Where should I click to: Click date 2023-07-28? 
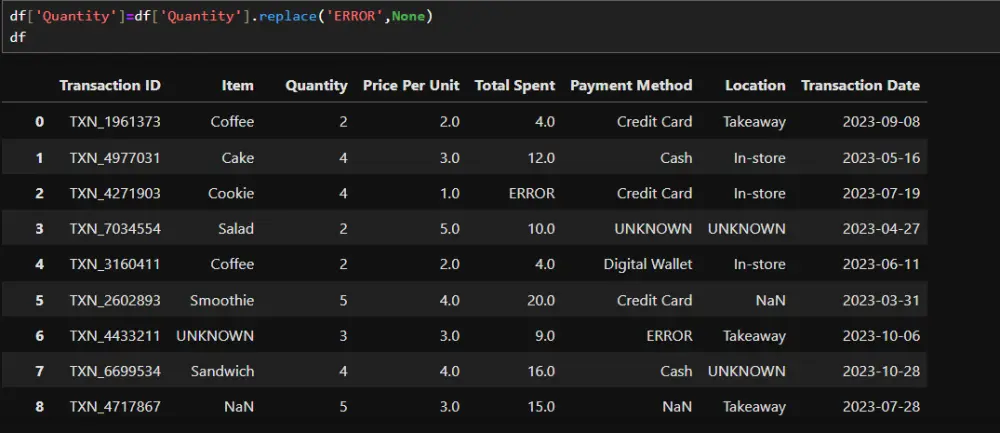[x=881, y=406]
